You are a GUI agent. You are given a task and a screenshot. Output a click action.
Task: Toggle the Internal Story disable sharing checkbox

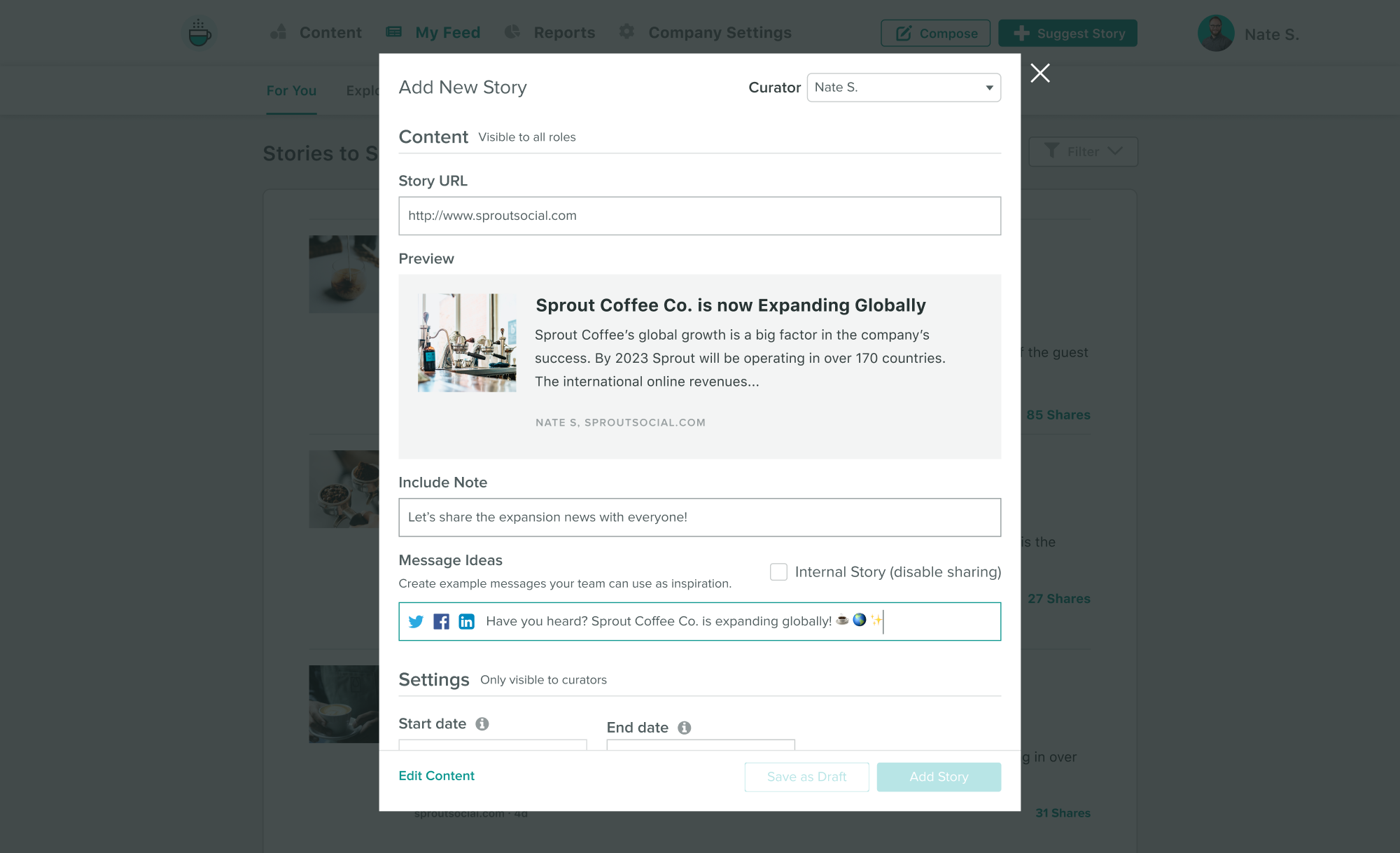tap(779, 572)
